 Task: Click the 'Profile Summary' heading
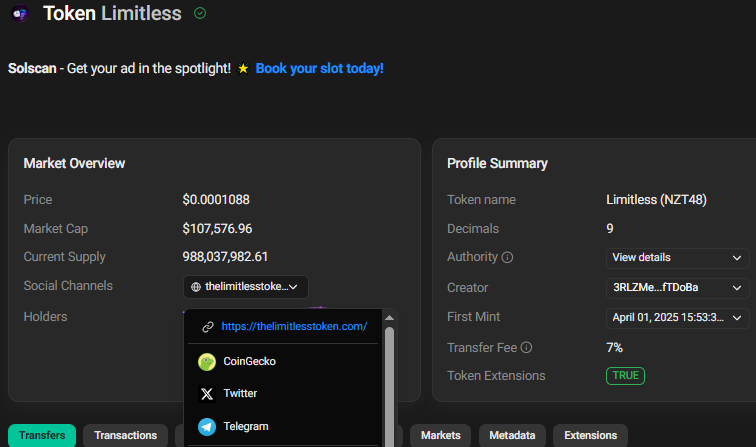click(x=498, y=163)
